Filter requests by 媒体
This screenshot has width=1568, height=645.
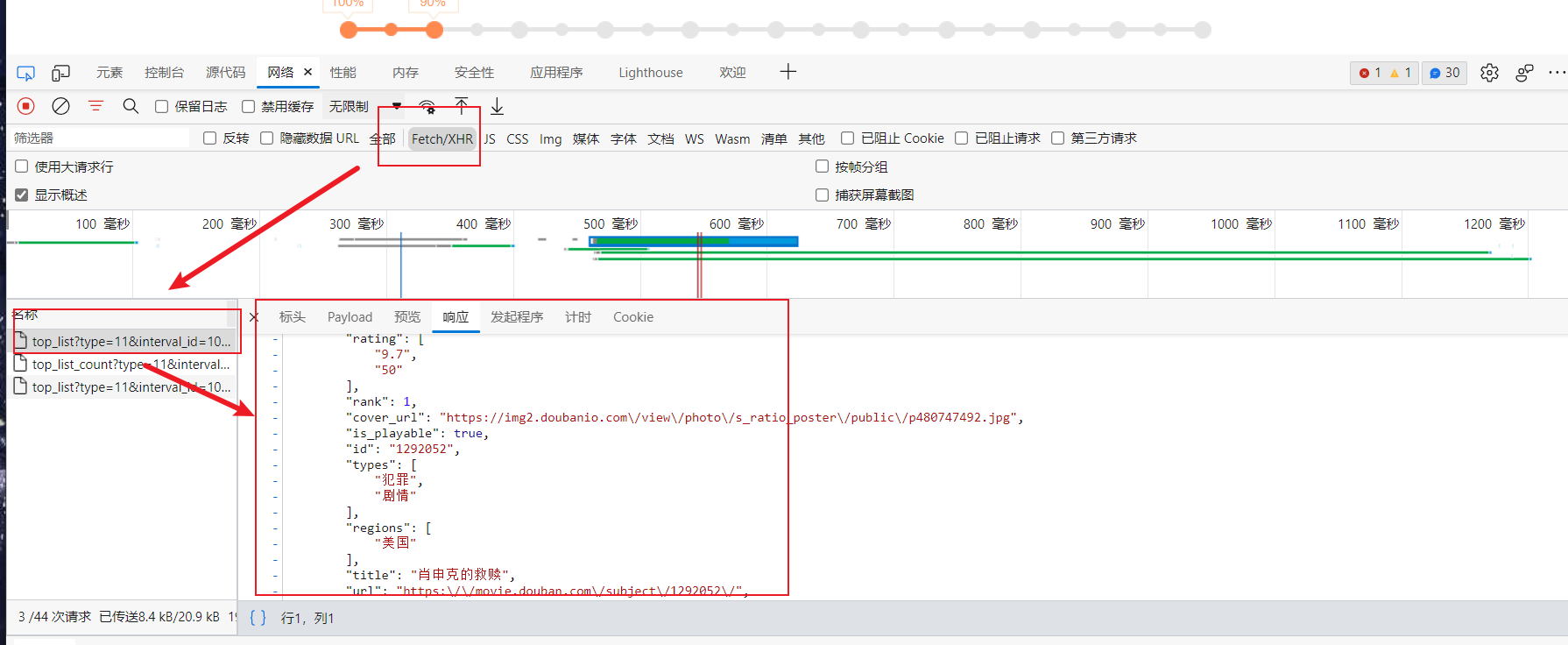586,138
